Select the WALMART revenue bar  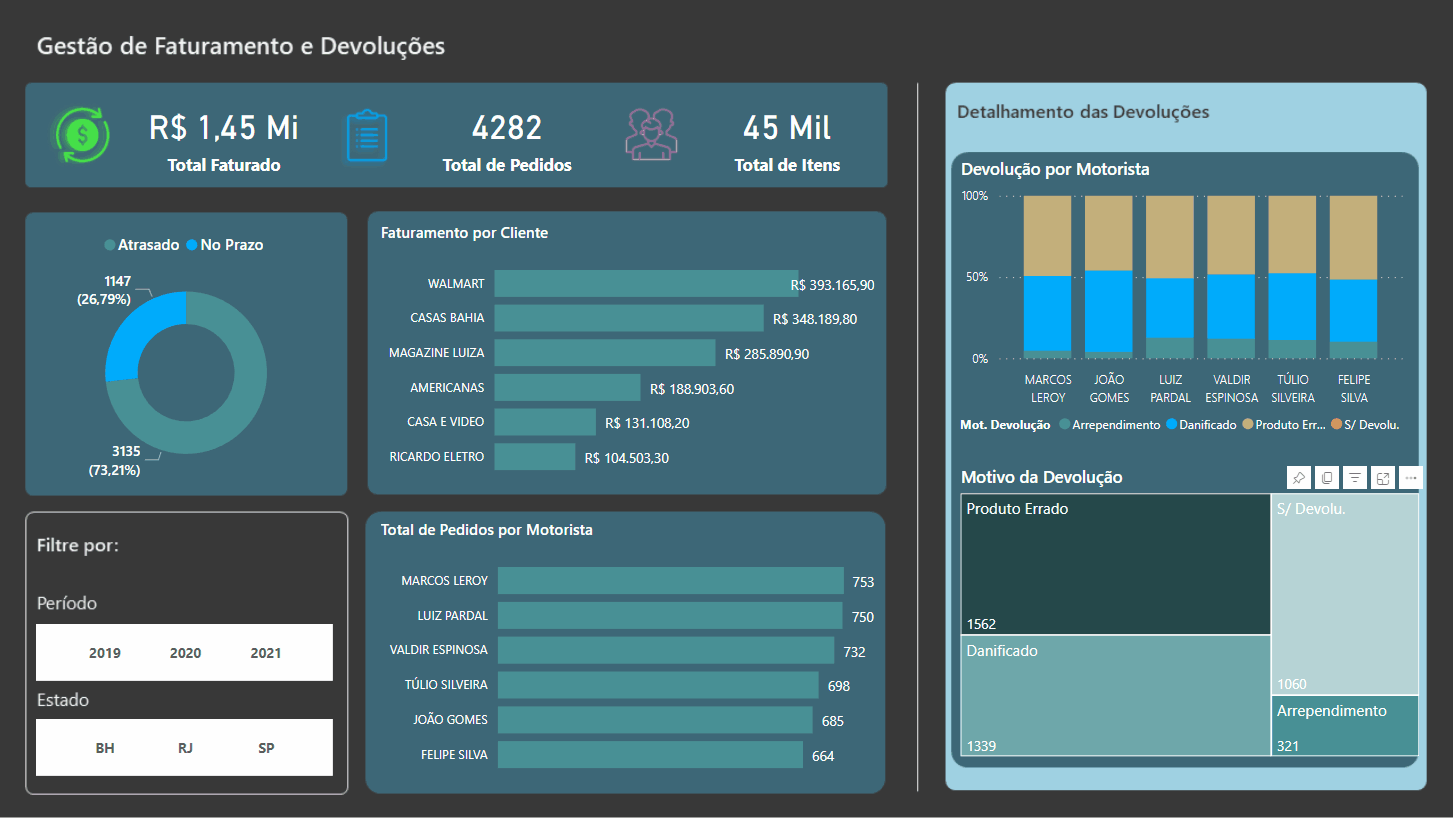click(x=646, y=284)
